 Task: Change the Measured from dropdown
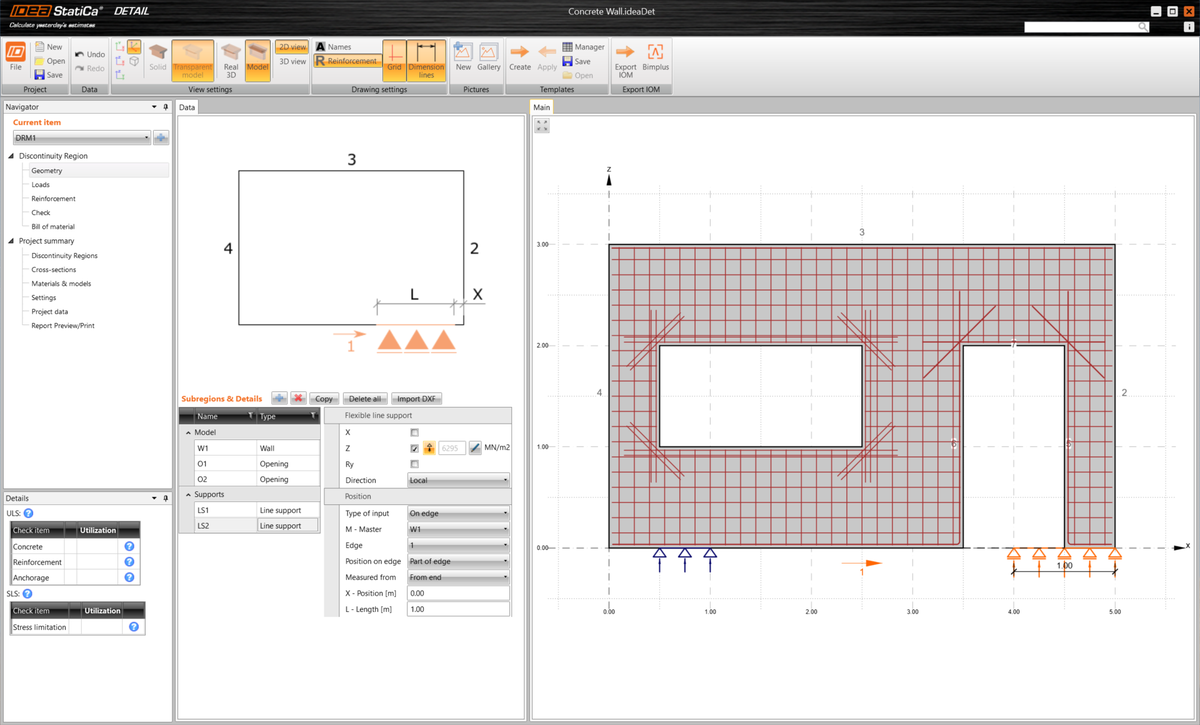pos(458,576)
